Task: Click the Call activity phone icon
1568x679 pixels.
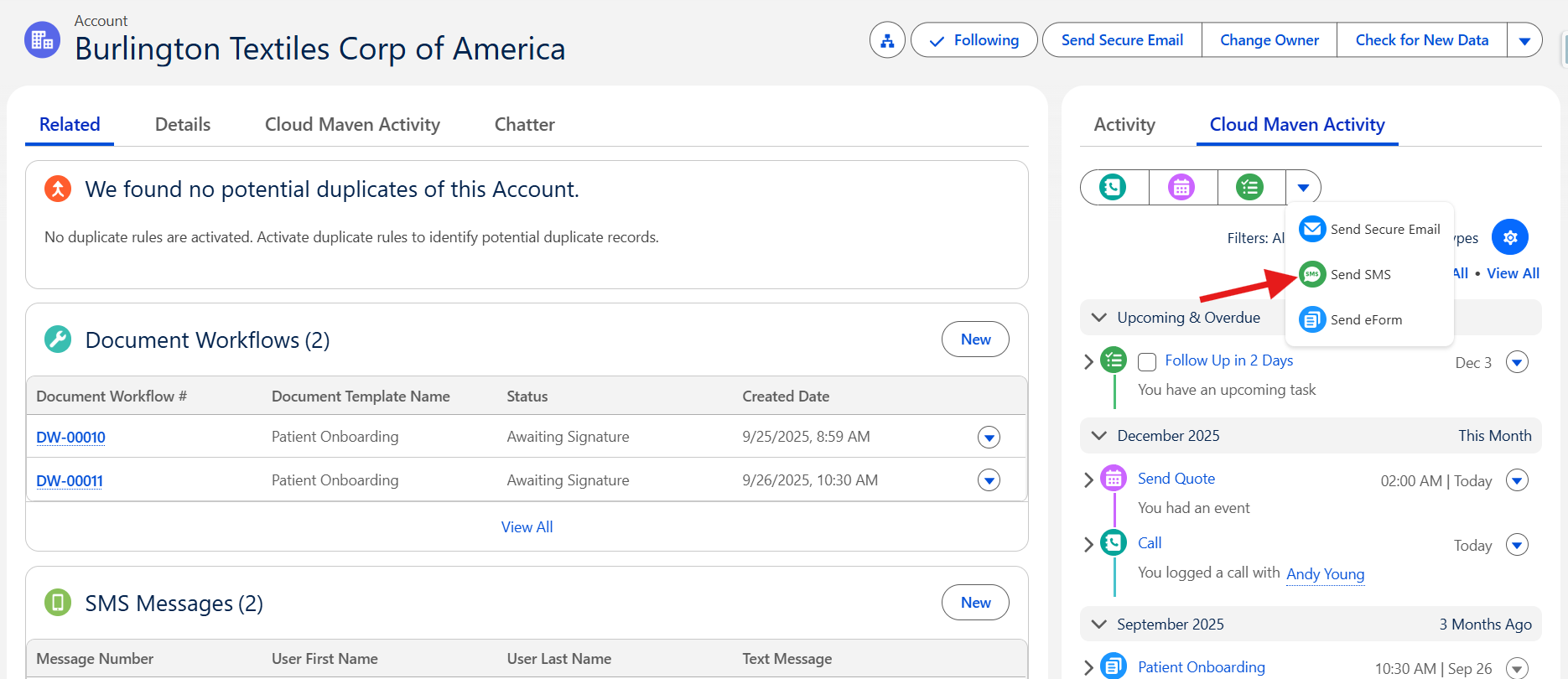Action: pos(1114,543)
